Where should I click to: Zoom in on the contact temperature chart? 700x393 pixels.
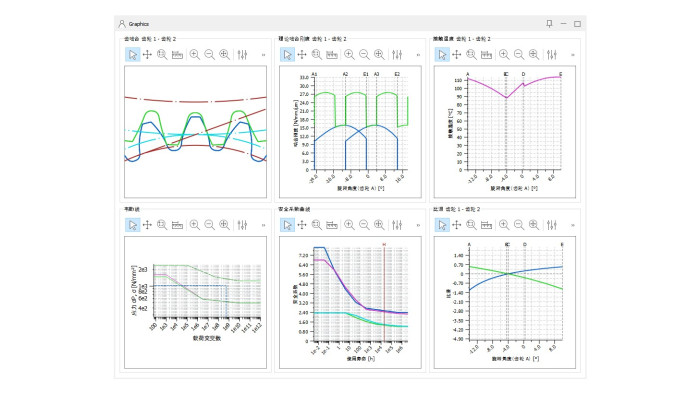504,54
